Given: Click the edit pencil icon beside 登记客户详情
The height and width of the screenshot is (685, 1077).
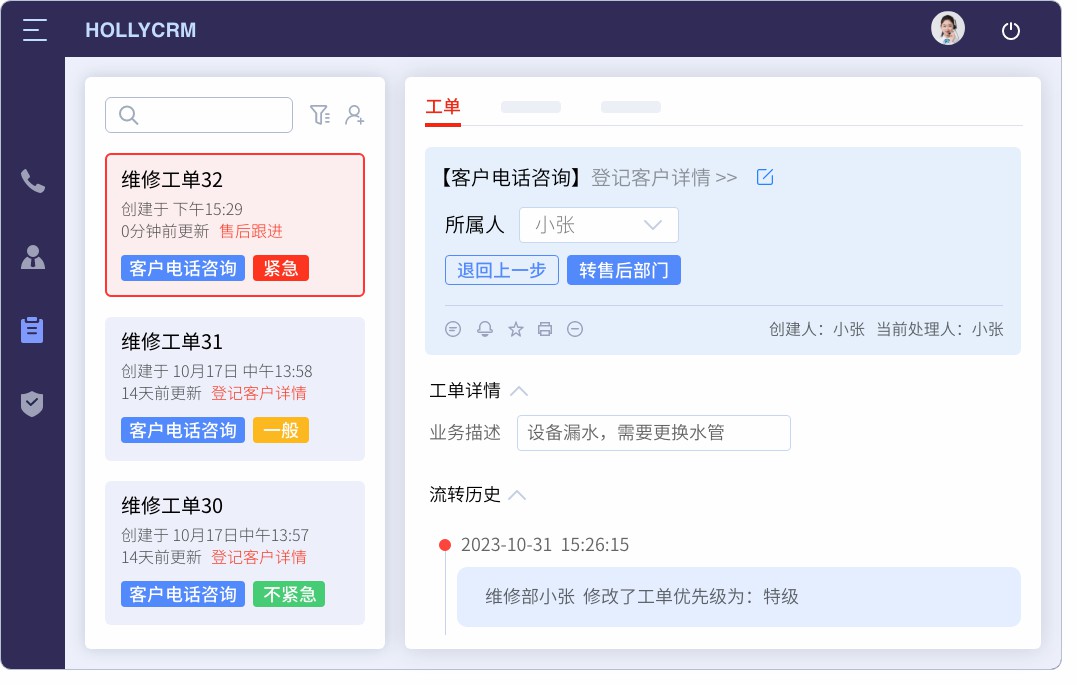Looking at the screenshot, I should click(x=765, y=177).
